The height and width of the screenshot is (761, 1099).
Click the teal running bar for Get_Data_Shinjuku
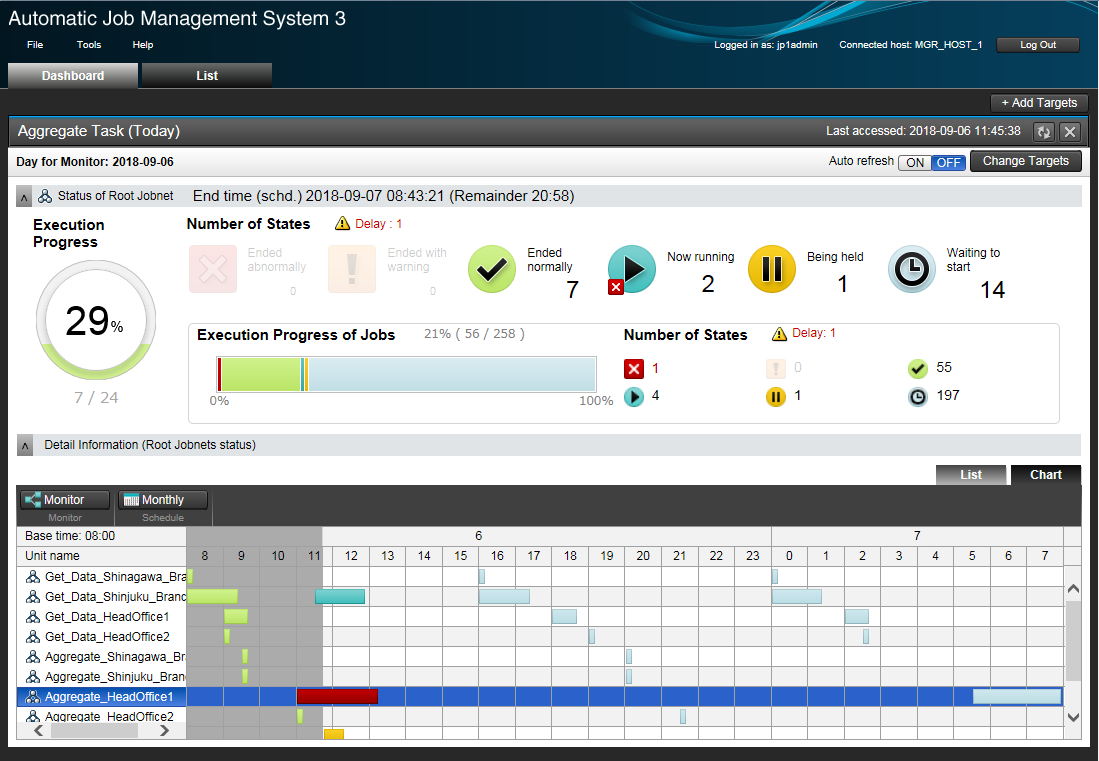click(x=340, y=596)
